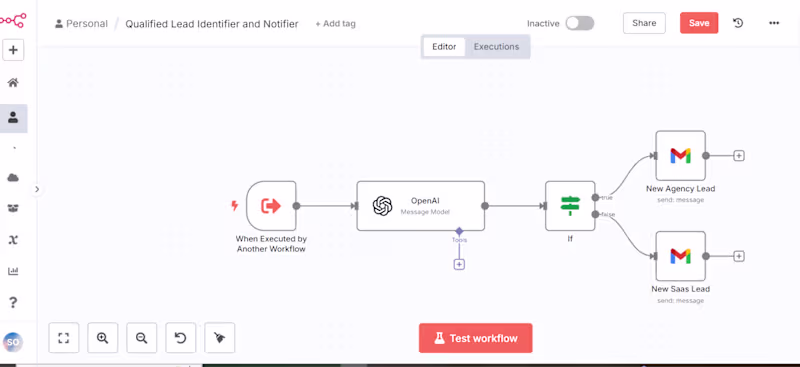This screenshot has width=800, height=367.
Task: Add a node after New Saas Lead
Action: (739, 256)
